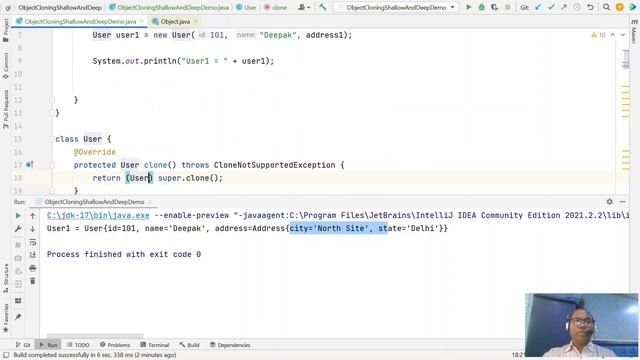This screenshot has width=640, height=360.
Task: Open the Project side panel
Action: tap(6, 30)
